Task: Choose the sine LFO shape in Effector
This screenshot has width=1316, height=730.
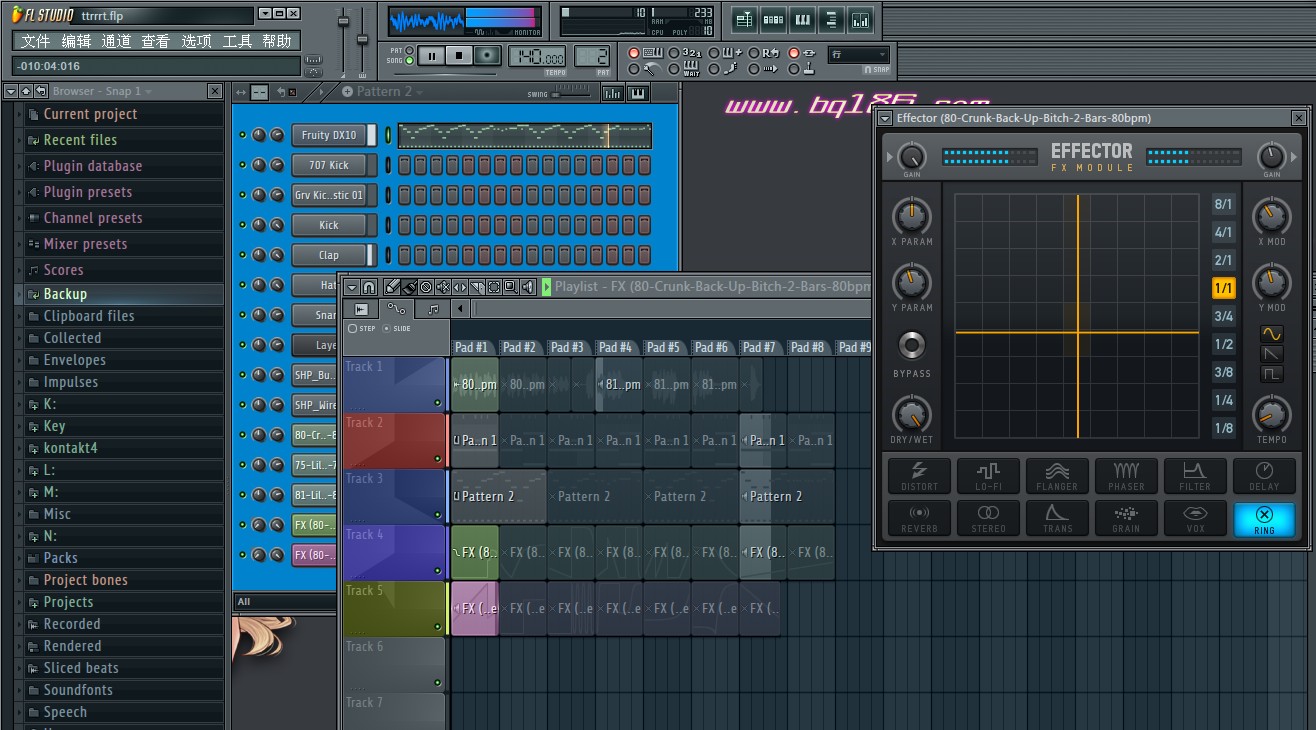Action: pyautogui.click(x=1271, y=333)
